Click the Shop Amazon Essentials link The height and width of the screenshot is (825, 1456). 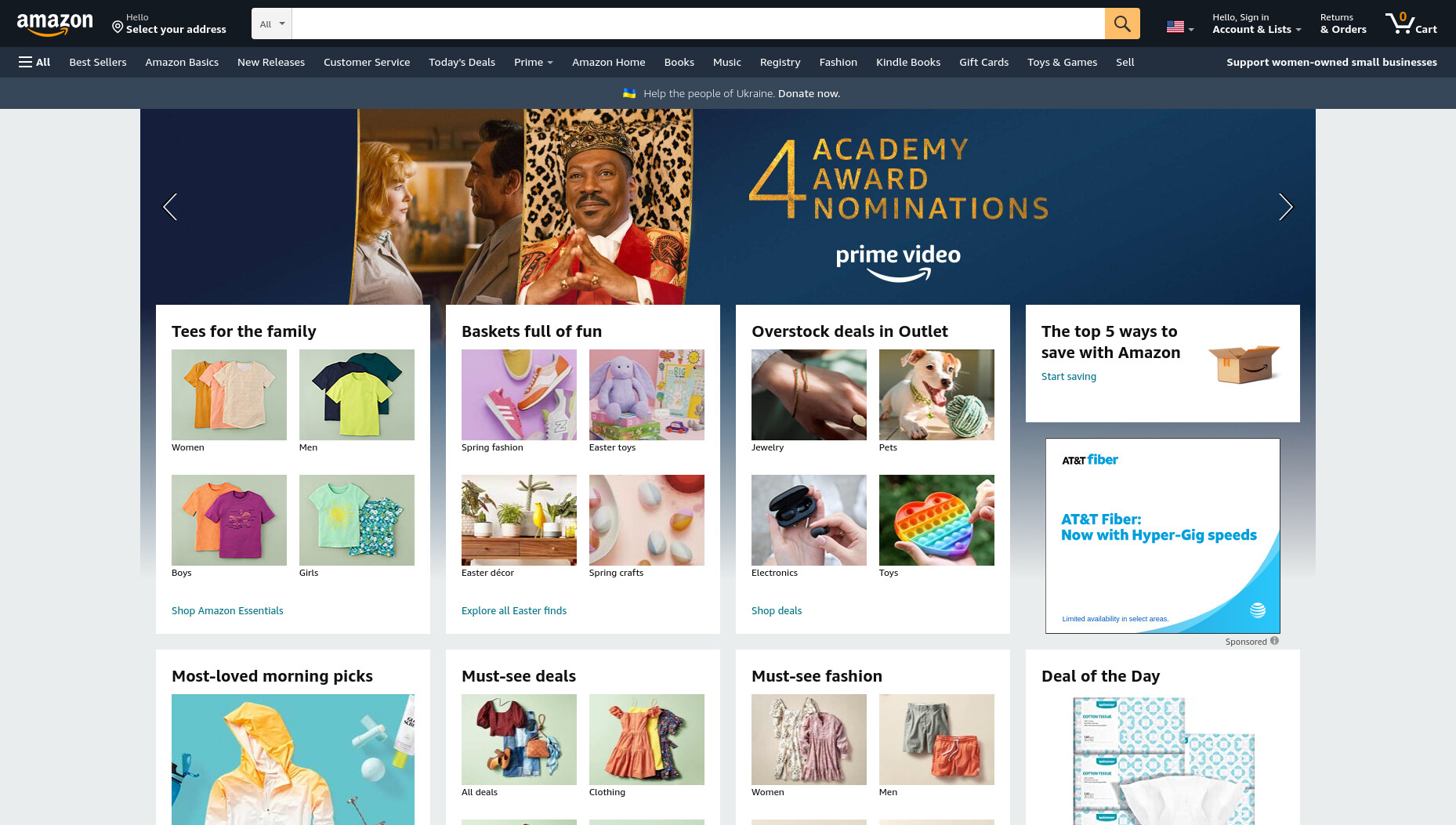[227, 610]
